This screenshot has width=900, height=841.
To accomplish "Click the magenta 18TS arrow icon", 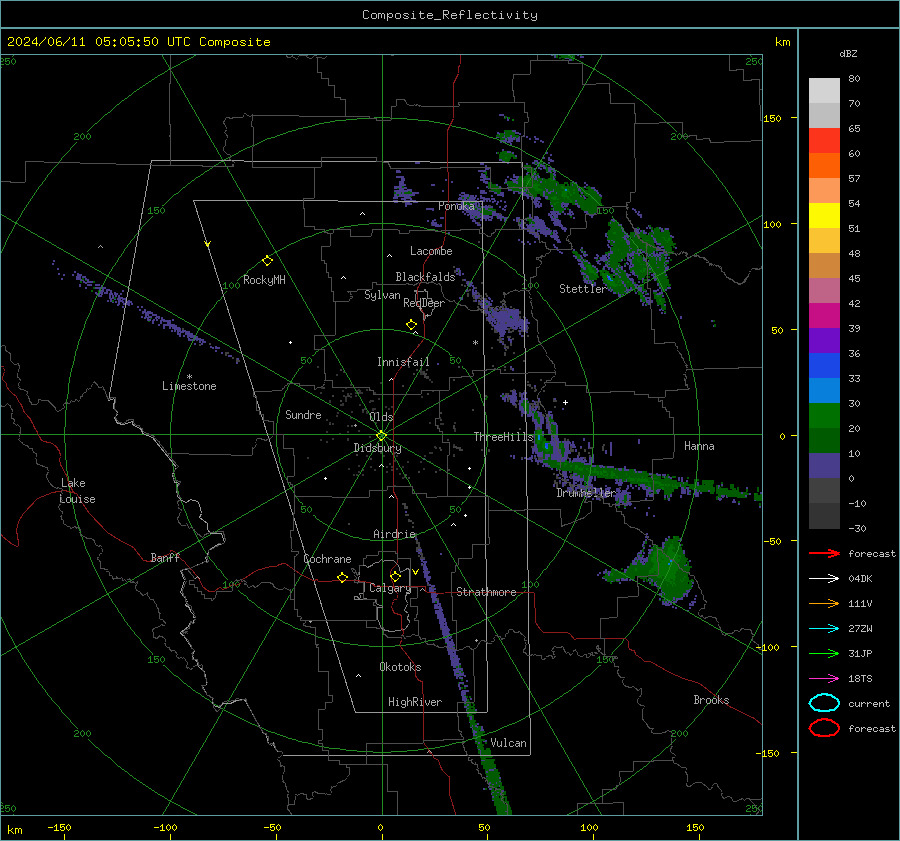I will point(824,679).
